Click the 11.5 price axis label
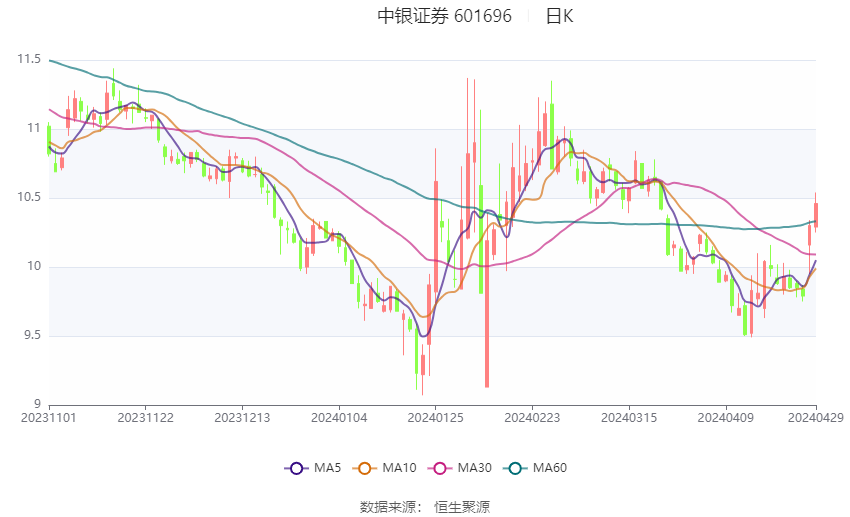This screenshot has width=850, height=517. [x=29, y=60]
